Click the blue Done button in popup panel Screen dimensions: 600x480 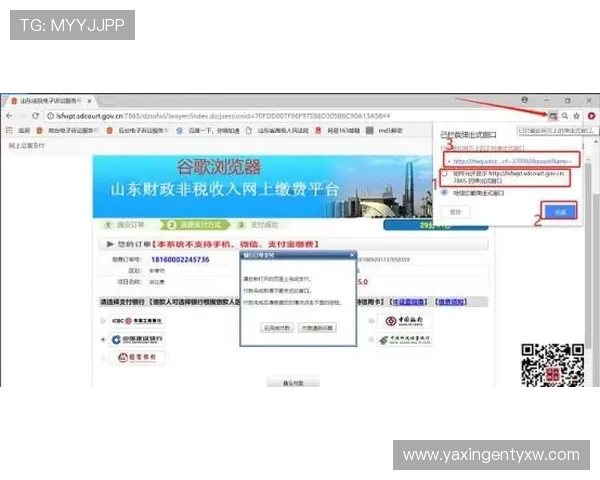point(560,212)
